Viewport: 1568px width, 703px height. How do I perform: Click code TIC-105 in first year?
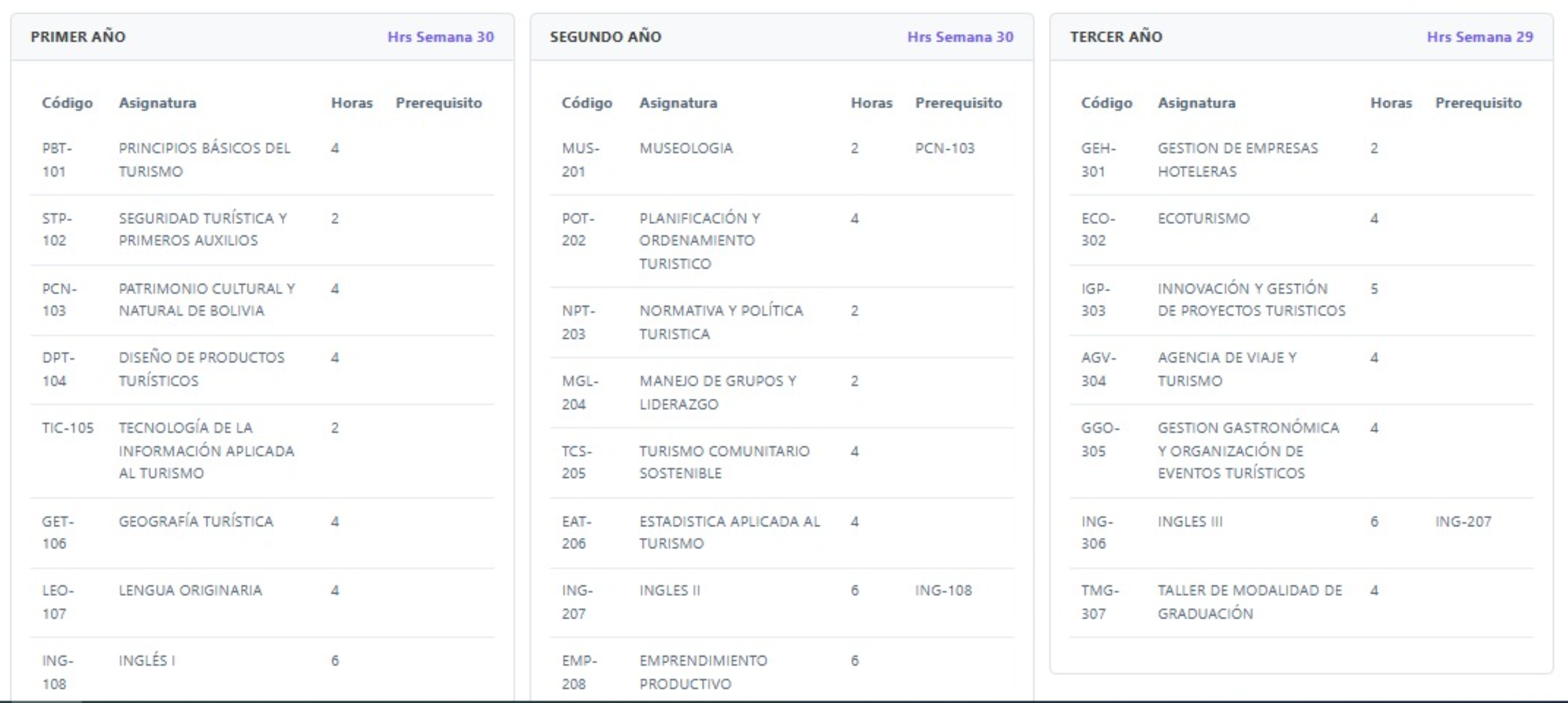(x=67, y=428)
